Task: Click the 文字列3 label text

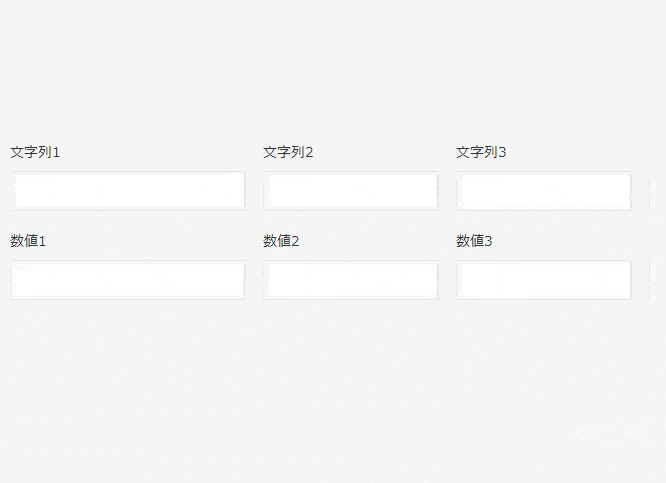Action: [x=481, y=153]
